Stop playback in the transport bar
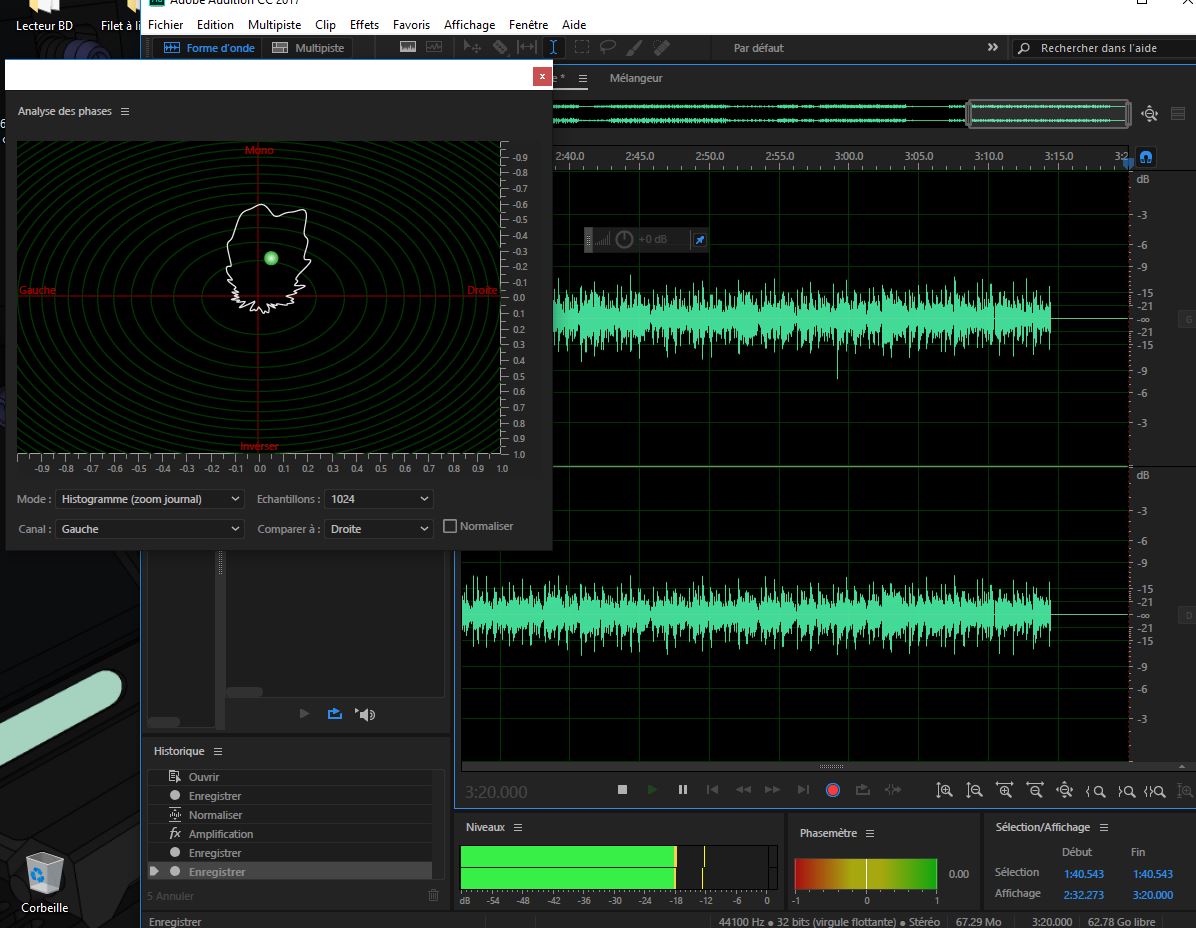 click(622, 790)
